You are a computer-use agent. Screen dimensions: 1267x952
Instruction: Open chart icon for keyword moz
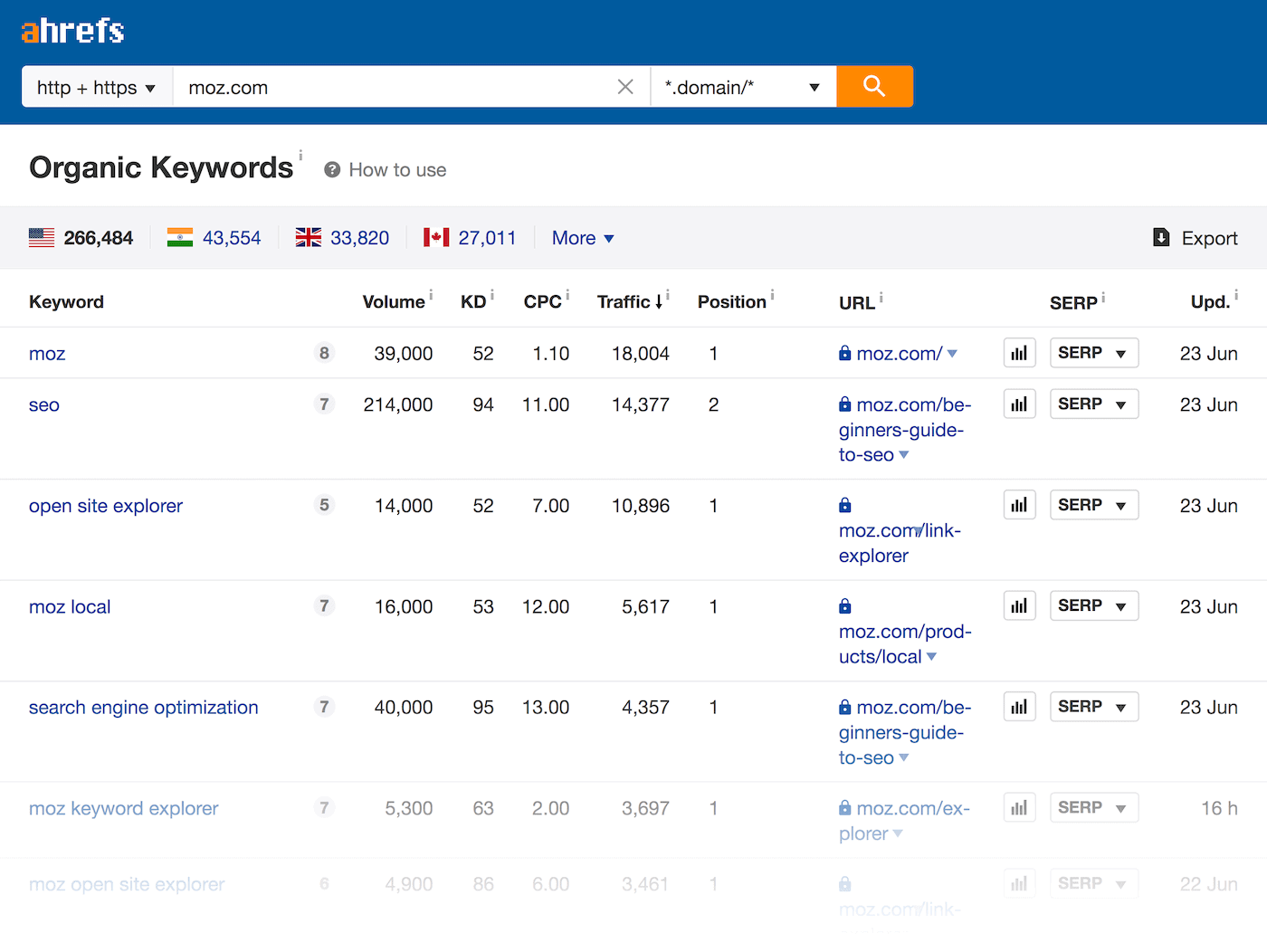point(1019,353)
